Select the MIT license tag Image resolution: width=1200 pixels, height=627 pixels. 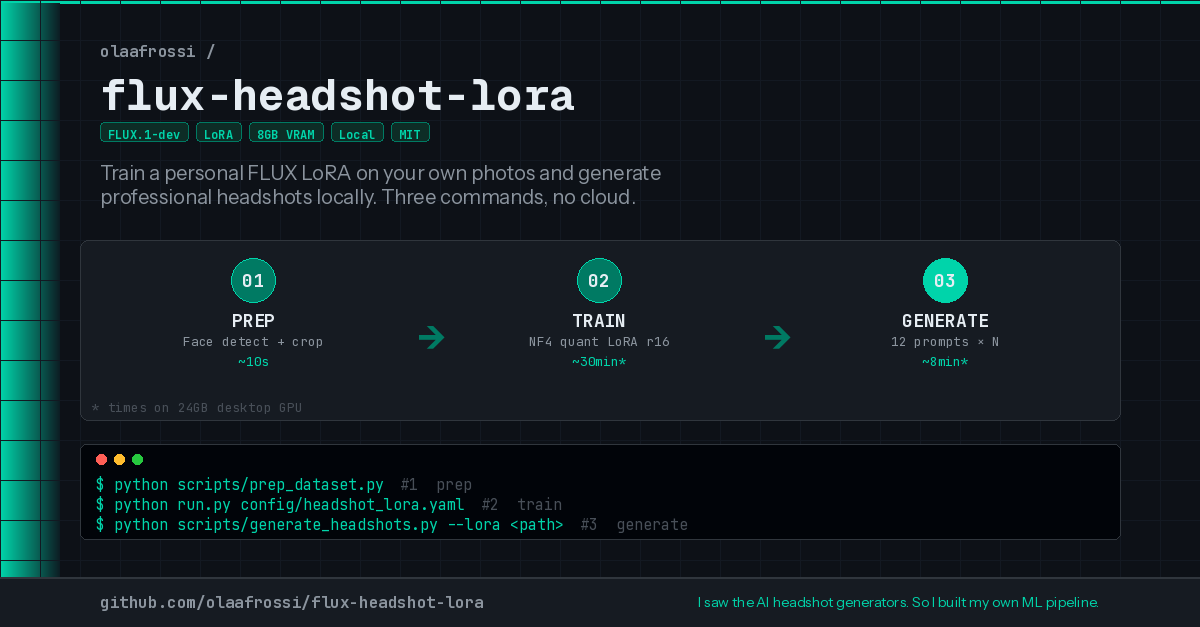pos(410,131)
